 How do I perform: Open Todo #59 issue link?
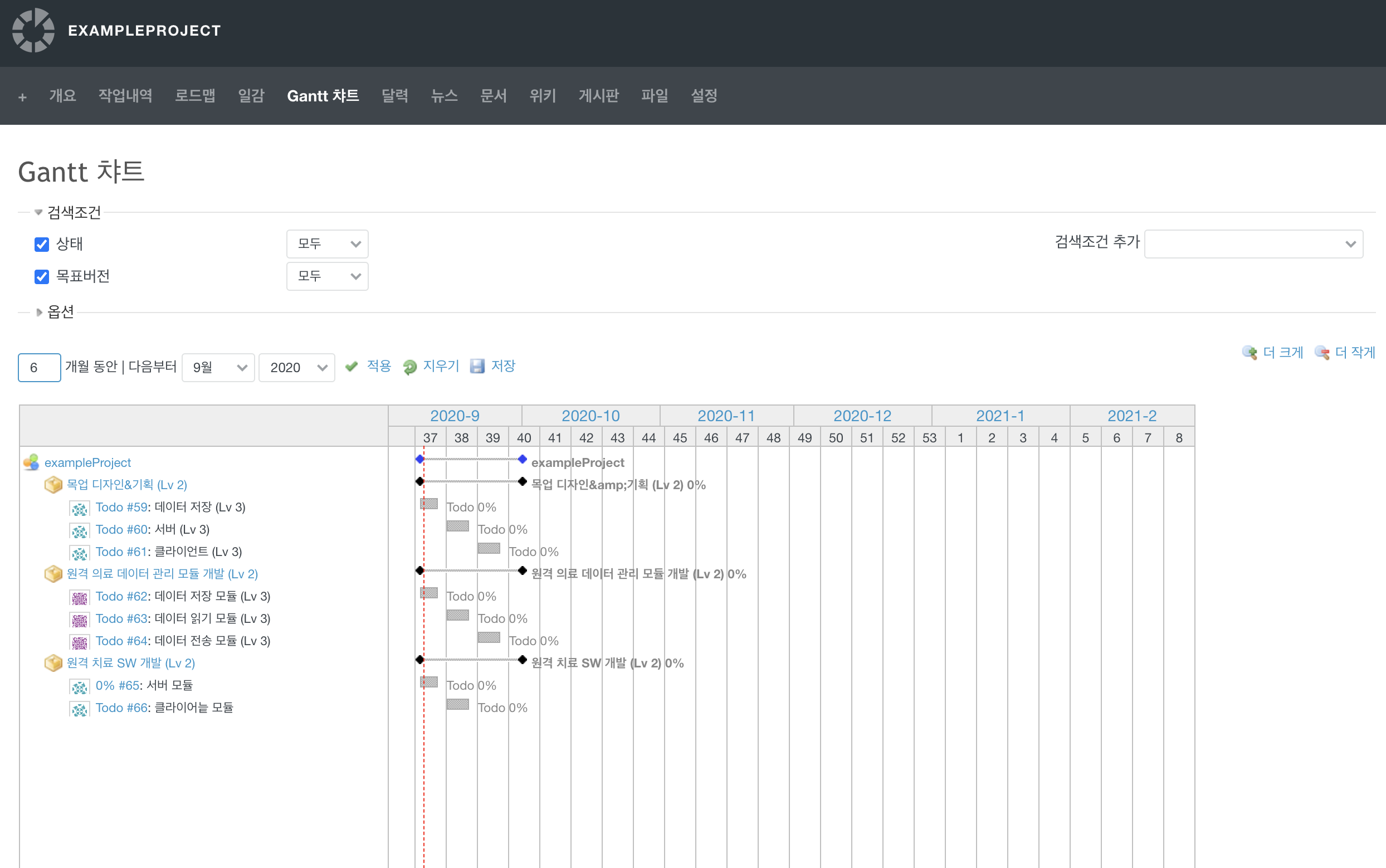click(121, 507)
